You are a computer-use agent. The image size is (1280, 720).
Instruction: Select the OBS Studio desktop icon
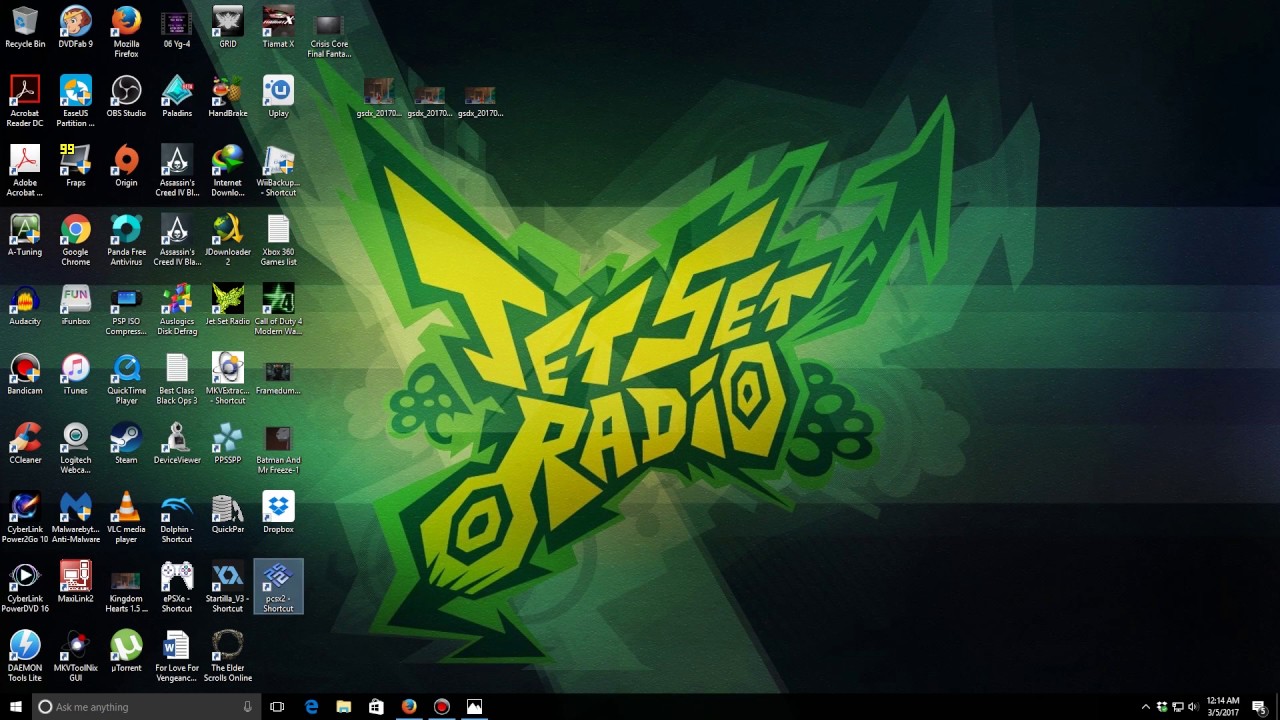[126, 97]
